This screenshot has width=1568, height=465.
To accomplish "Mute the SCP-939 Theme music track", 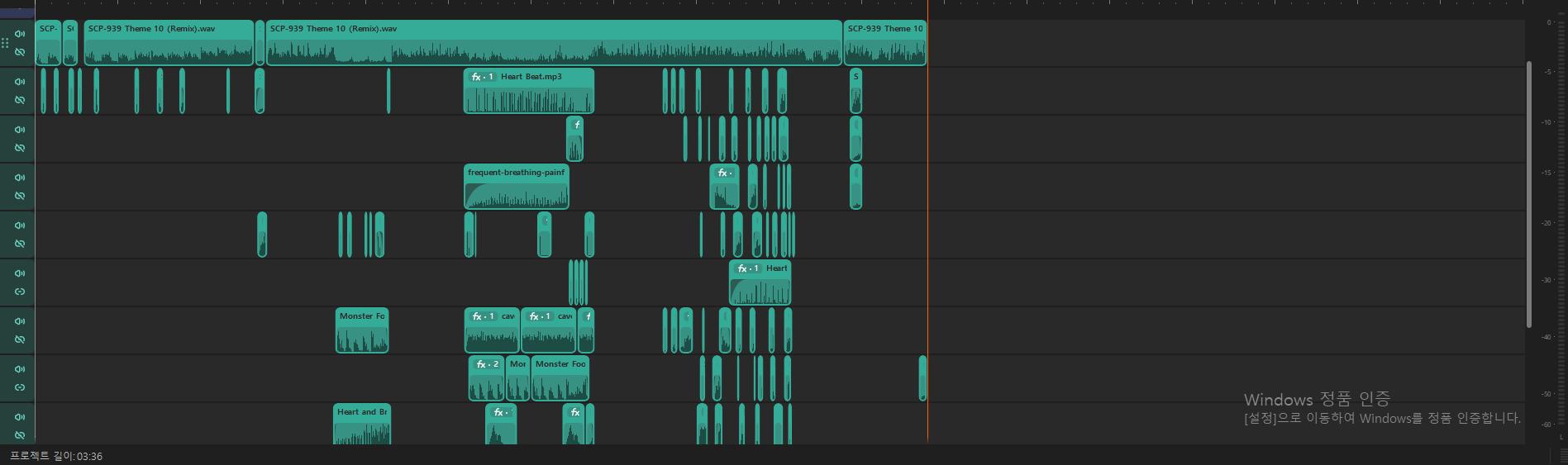I will point(20,34).
